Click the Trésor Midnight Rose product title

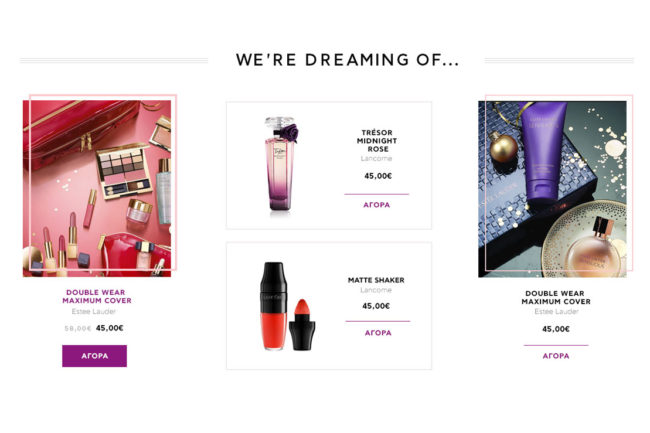377,140
